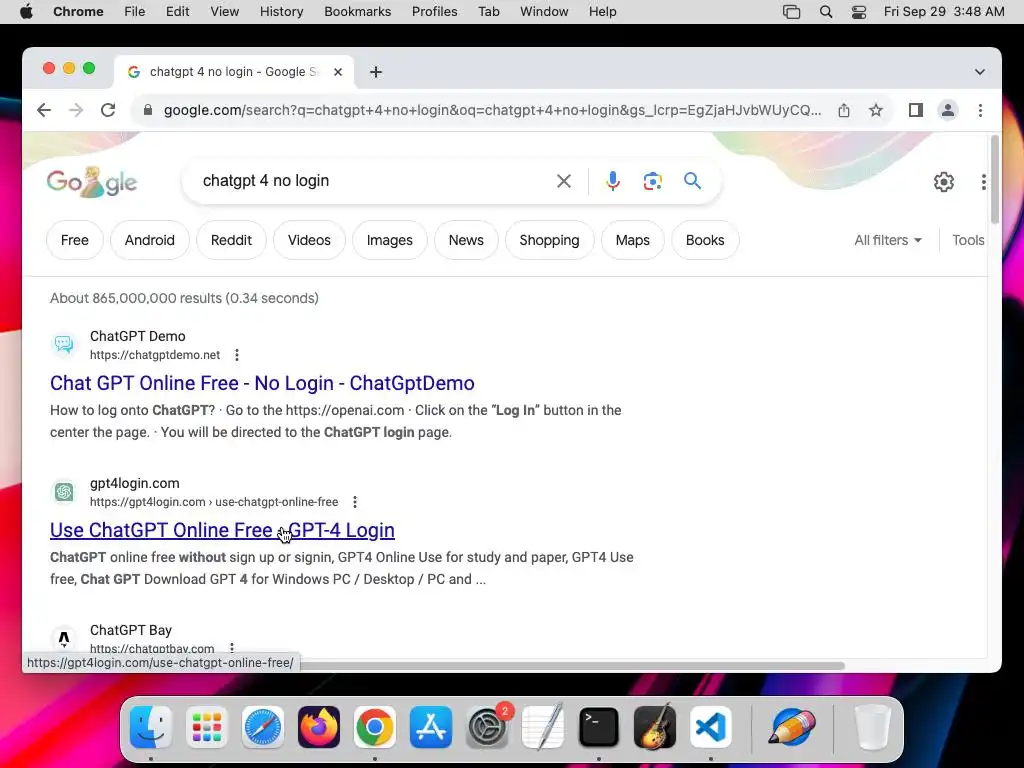The width and height of the screenshot is (1024, 768).
Task: Click the ChatGPT Bay site name
Action: coord(131,630)
